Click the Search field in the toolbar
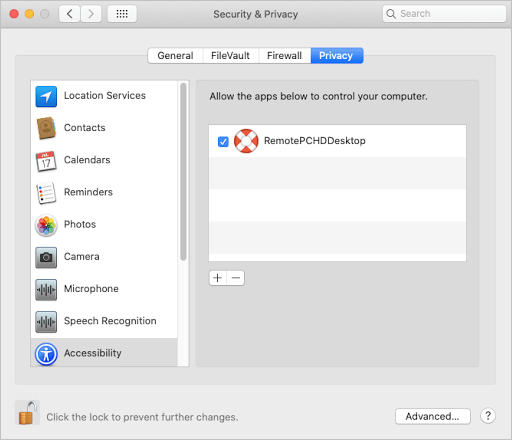This screenshot has height=440, width=512. [x=444, y=14]
